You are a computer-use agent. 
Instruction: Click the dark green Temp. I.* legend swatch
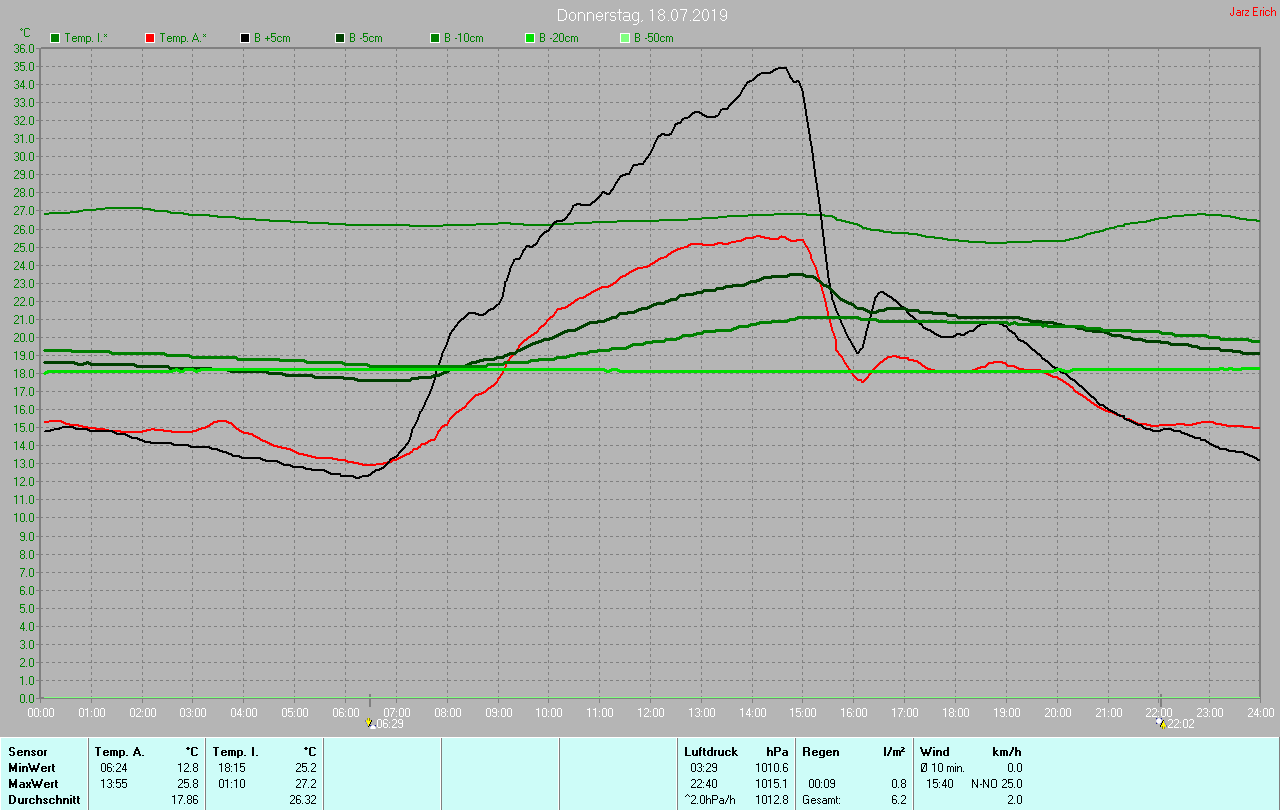point(54,38)
